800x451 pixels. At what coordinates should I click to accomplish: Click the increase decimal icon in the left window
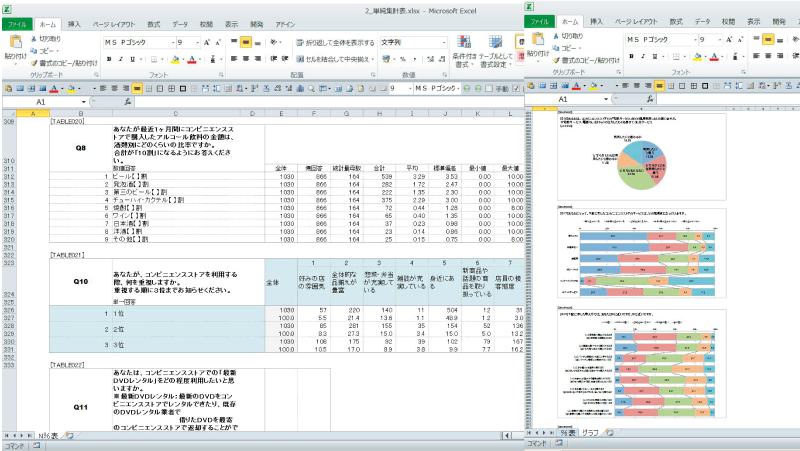click(430, 59)
